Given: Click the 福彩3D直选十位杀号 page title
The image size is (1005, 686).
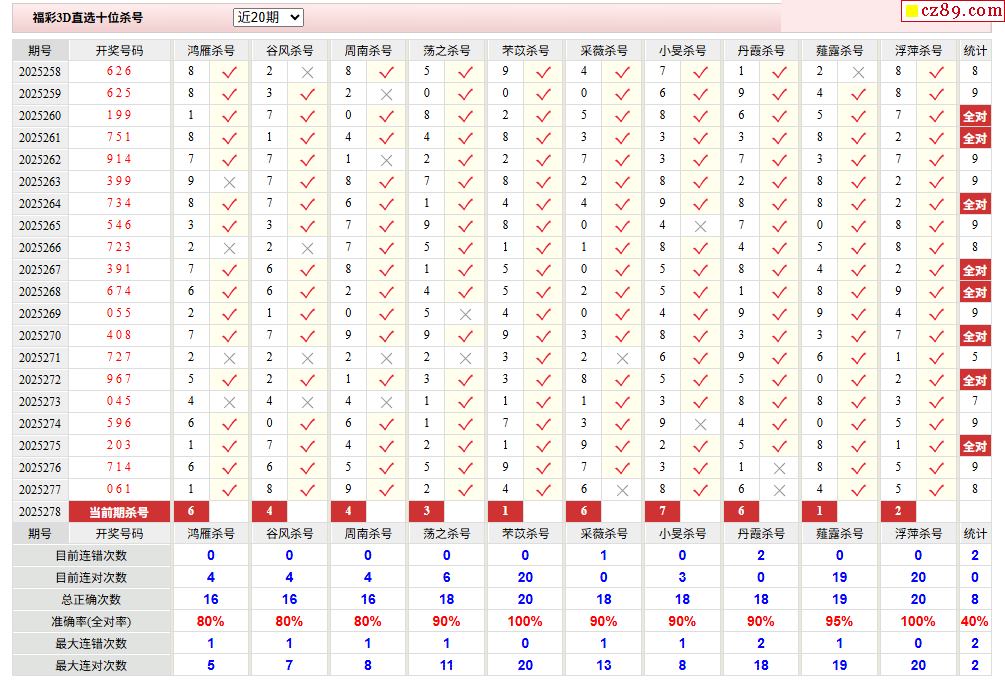Looking at the screenshot, I should click(x=88, y=18).
